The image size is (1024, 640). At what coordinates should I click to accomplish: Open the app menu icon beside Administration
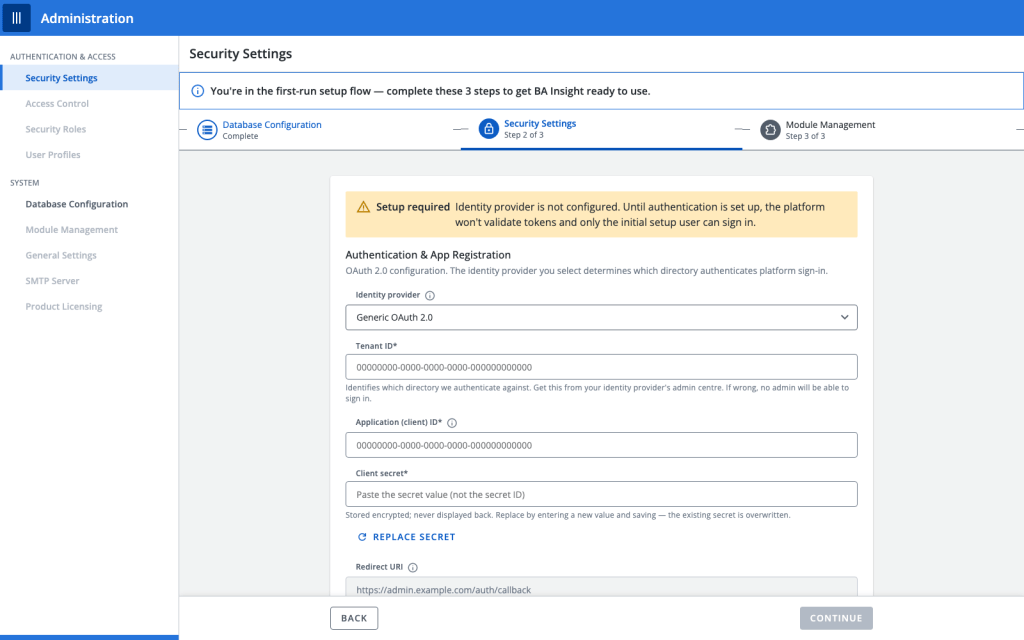pyautogui.click(x=16, y=18)
